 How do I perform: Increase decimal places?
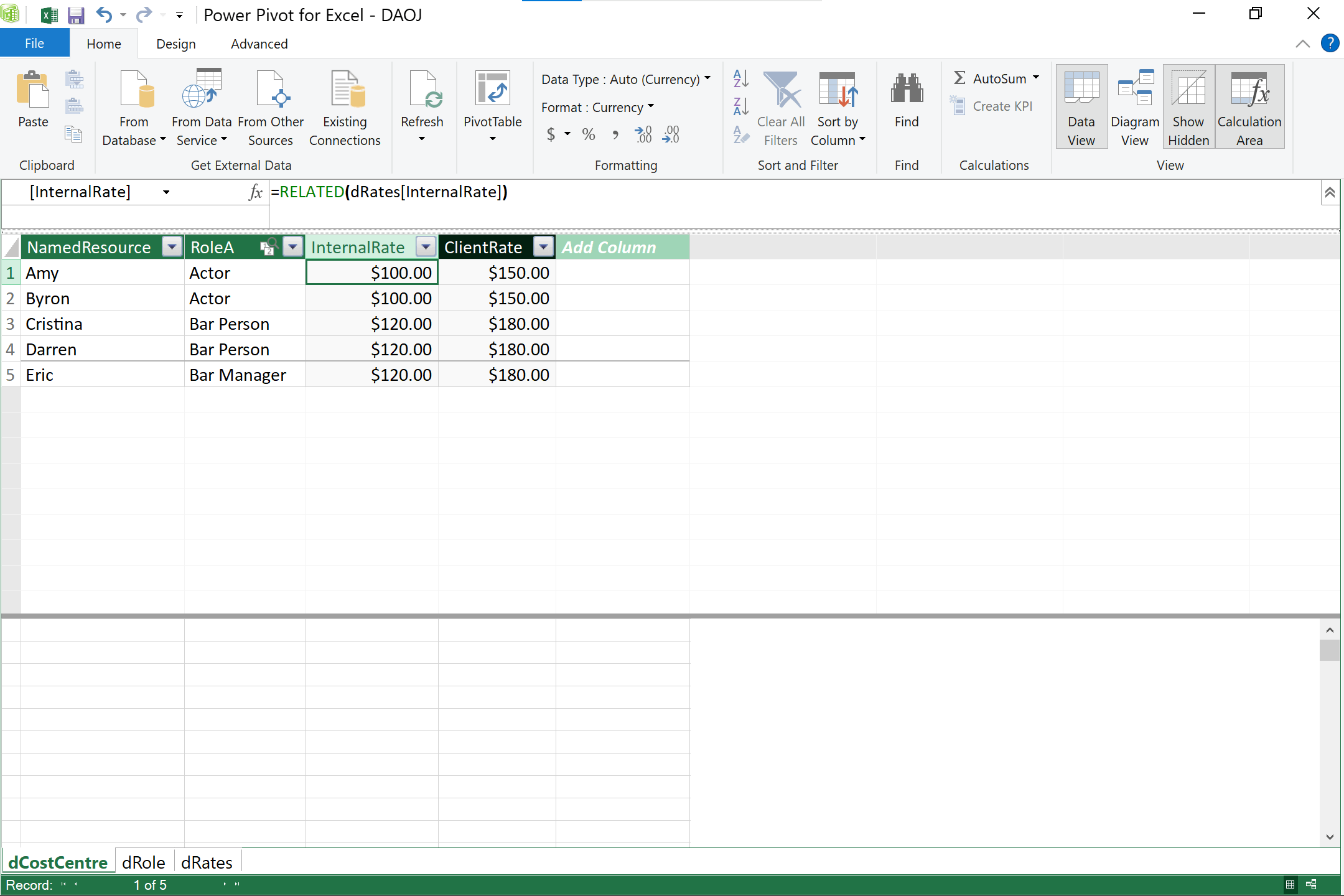click(x=643, y=134)
